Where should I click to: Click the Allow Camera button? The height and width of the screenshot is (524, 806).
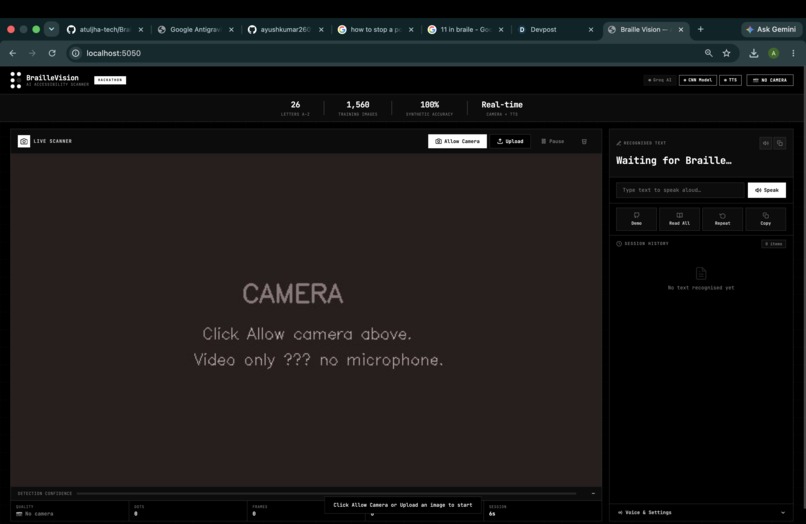coord(457,141)
